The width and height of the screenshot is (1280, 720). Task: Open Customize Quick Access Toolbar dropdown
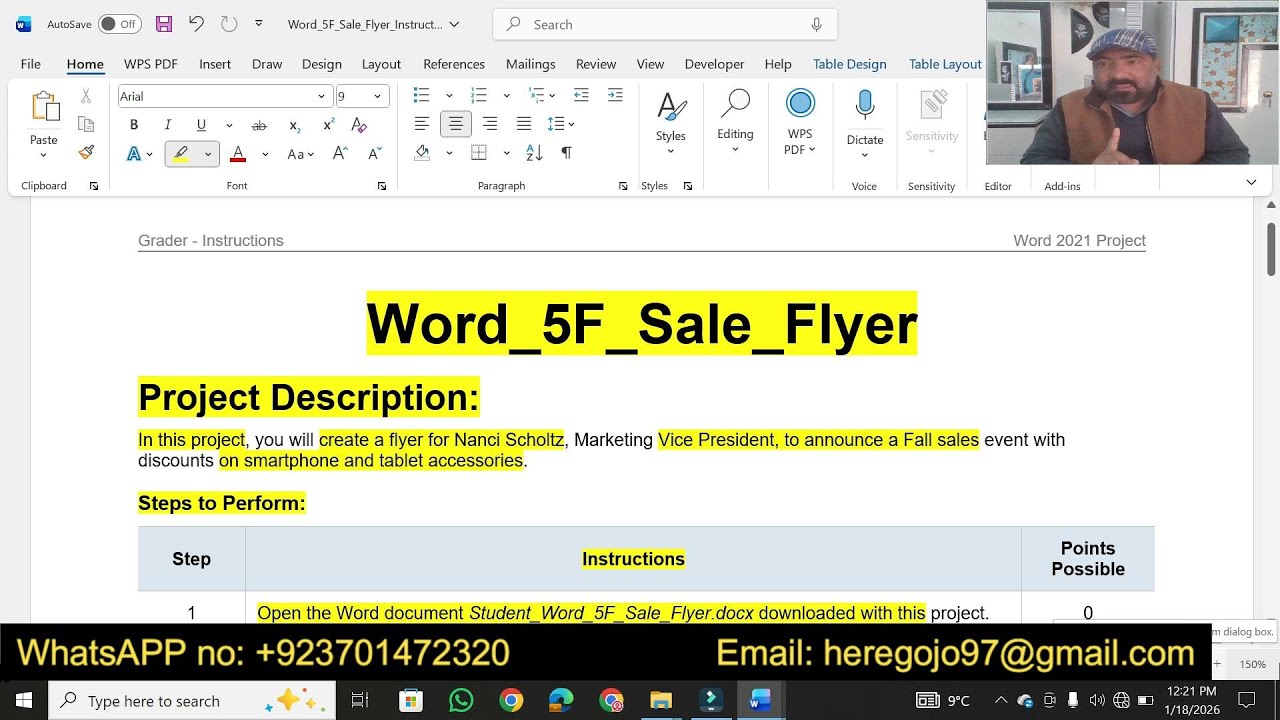[259, 24]
